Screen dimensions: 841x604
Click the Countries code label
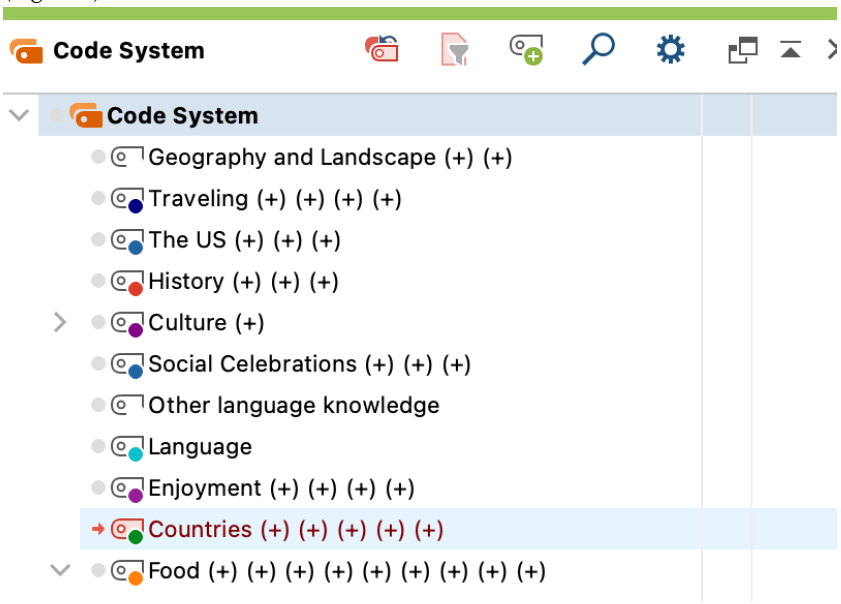[x=200, y=530]
